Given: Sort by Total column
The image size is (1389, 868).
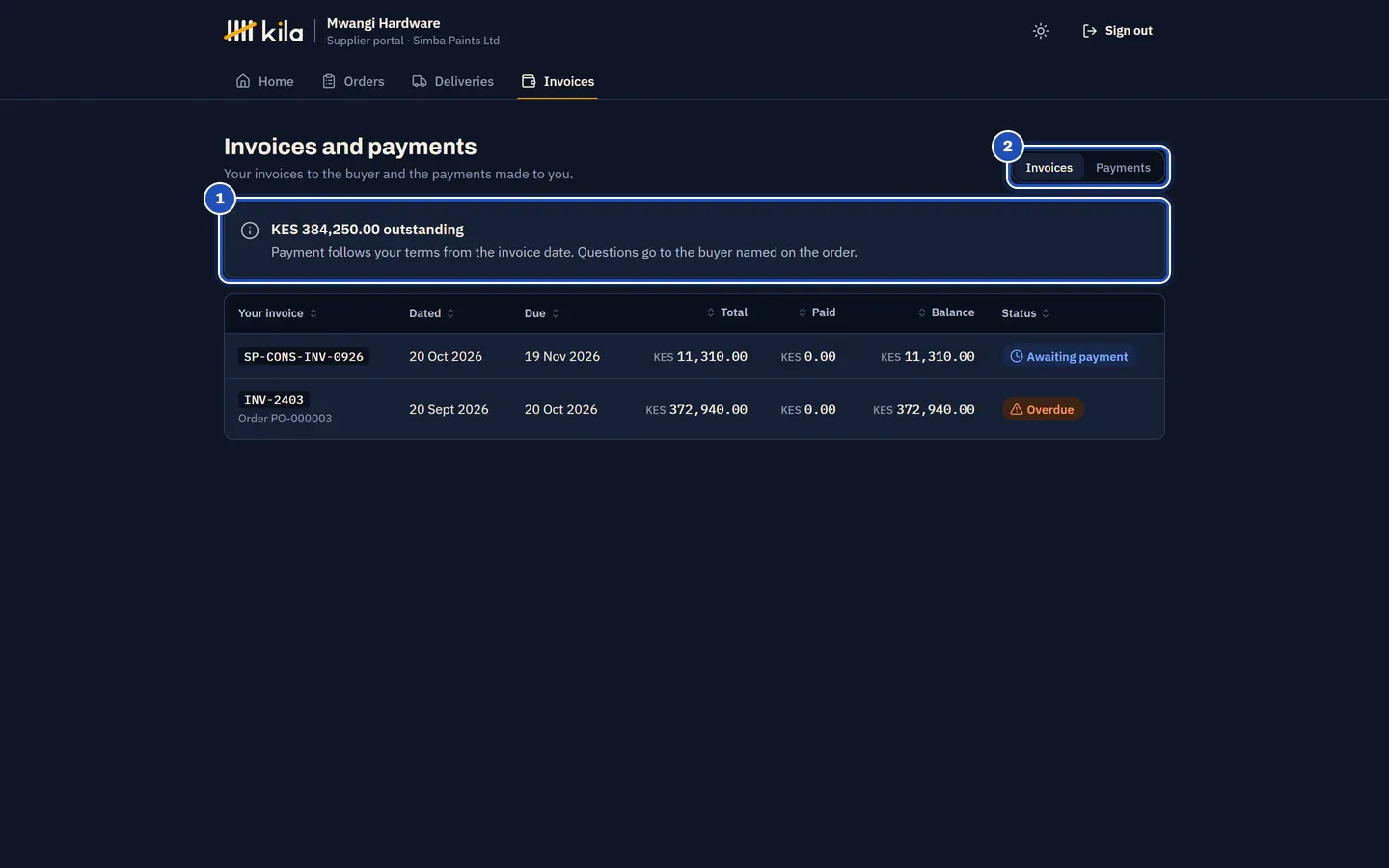Looking at the screenshot, I should [x=726, y=312].
